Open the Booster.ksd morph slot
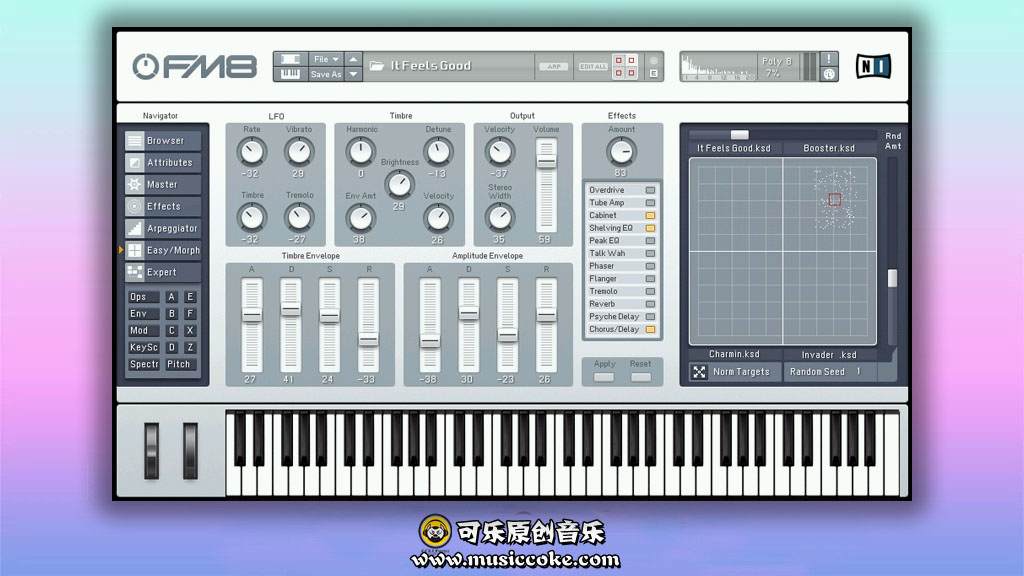The width and height of the screenshot is (1024, 576). click(829, 148)
